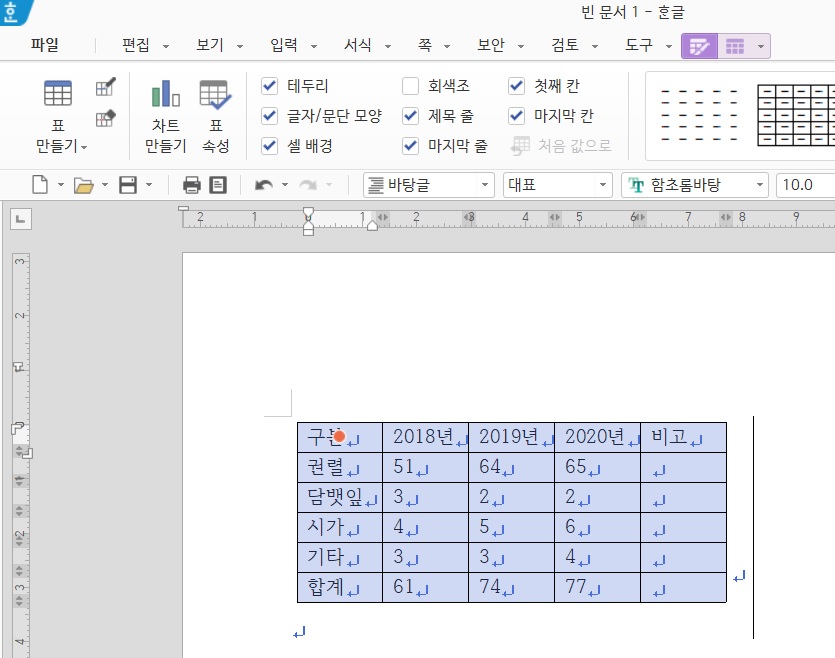Uncheck the 테두리 checkbox
This screenshot has height=658, width=835.
(269, 86)
